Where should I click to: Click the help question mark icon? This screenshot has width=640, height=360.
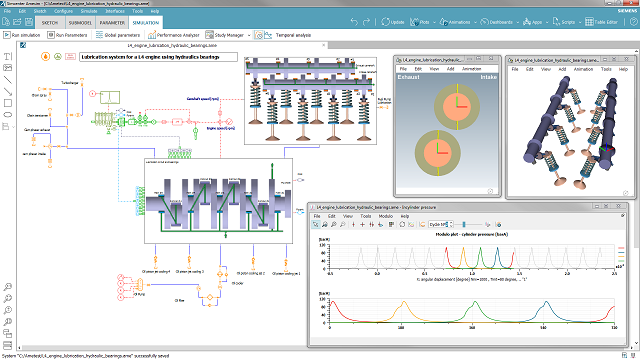click(x=633, y=22)
